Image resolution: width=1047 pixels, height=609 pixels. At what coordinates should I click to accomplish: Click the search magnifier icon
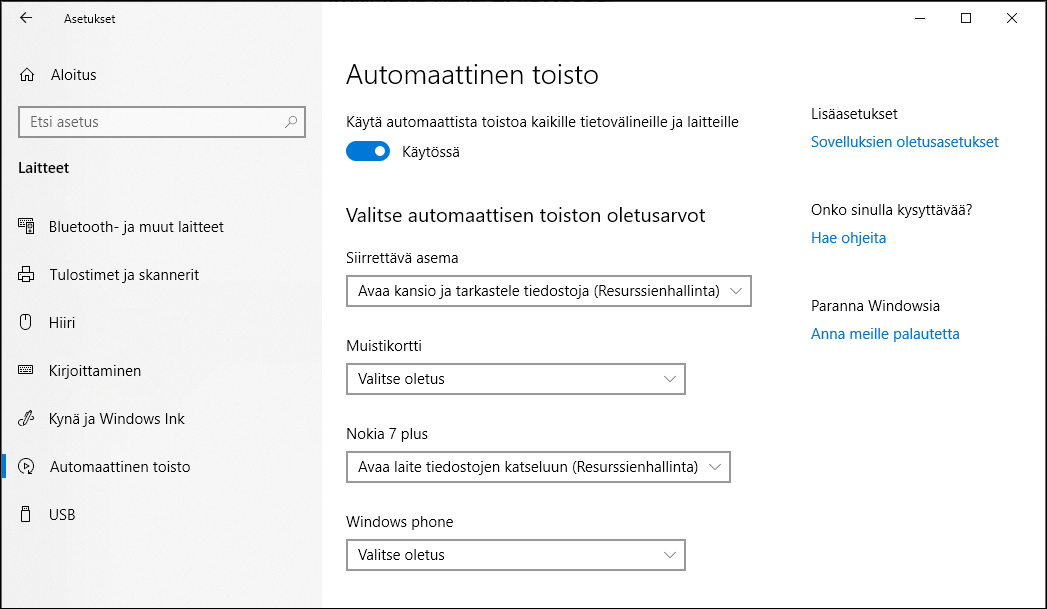(x=291, y=122)
